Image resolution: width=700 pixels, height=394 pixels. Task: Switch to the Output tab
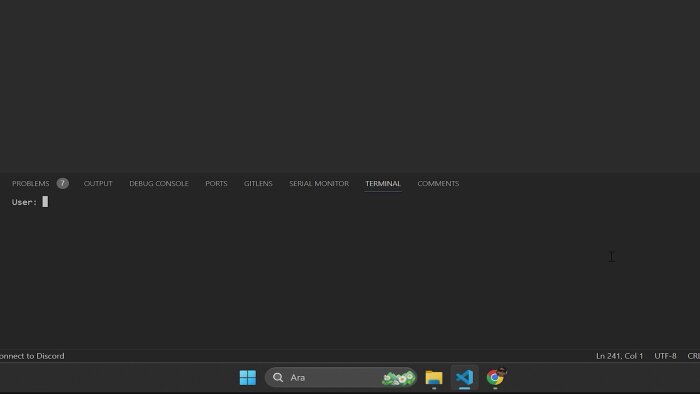98,183
